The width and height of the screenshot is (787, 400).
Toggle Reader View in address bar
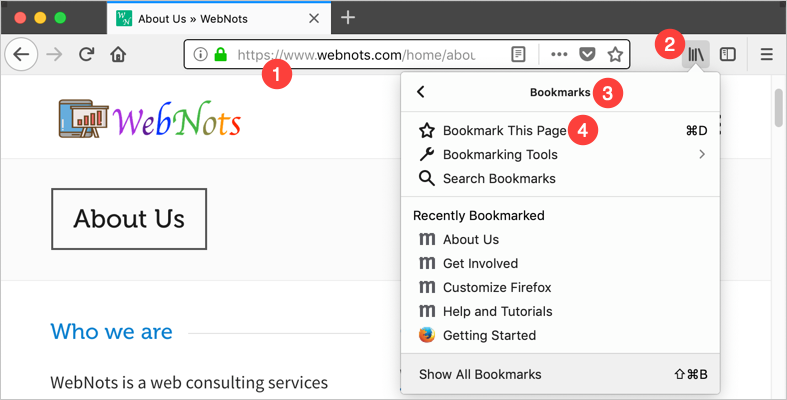pos(518,54)
